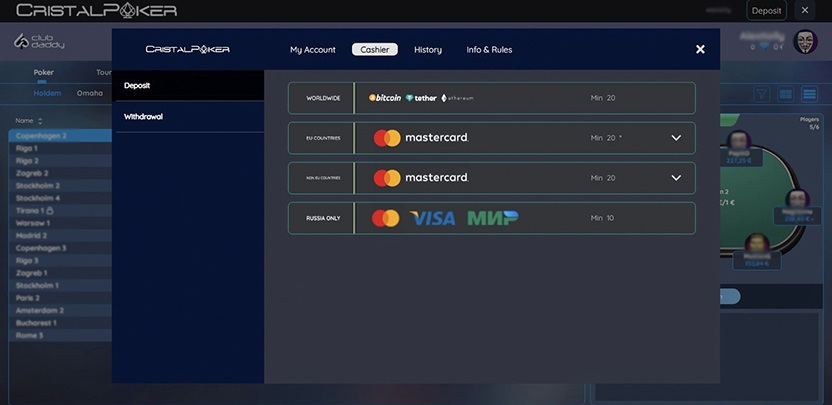Click the WORLDWIDE label
The height and width of the screenshot is (405, 832).
[323, 98]
